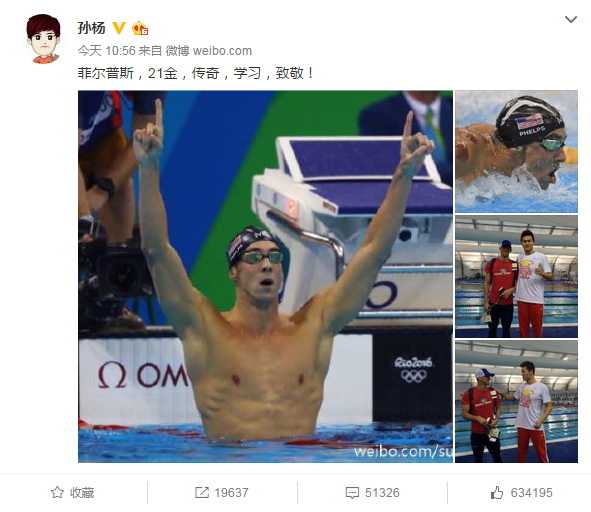Open the poolside pose photo thumbnail
The image size is (591, 512).
[516, 276]
